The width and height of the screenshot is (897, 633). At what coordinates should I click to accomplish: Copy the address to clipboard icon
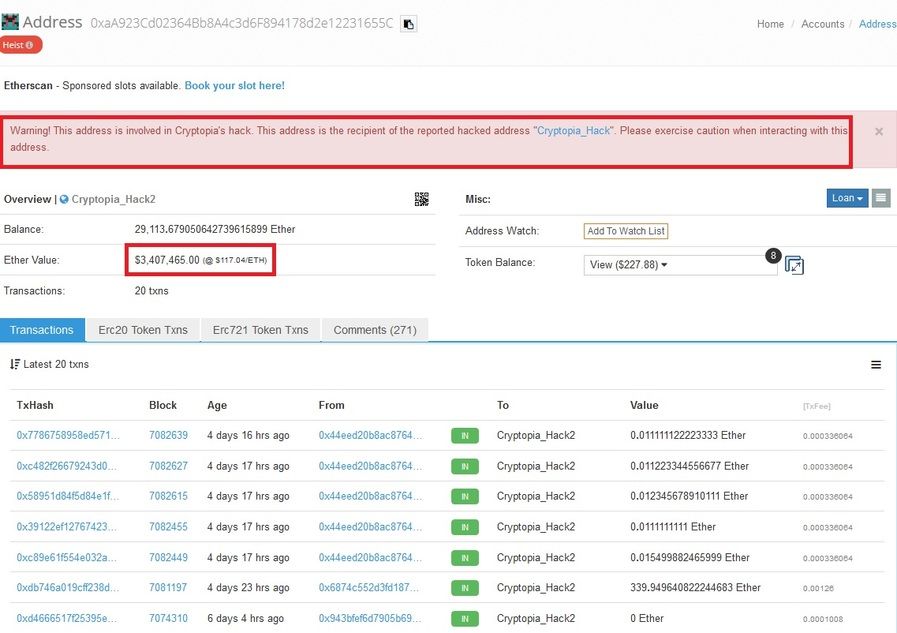coord(408,24)
